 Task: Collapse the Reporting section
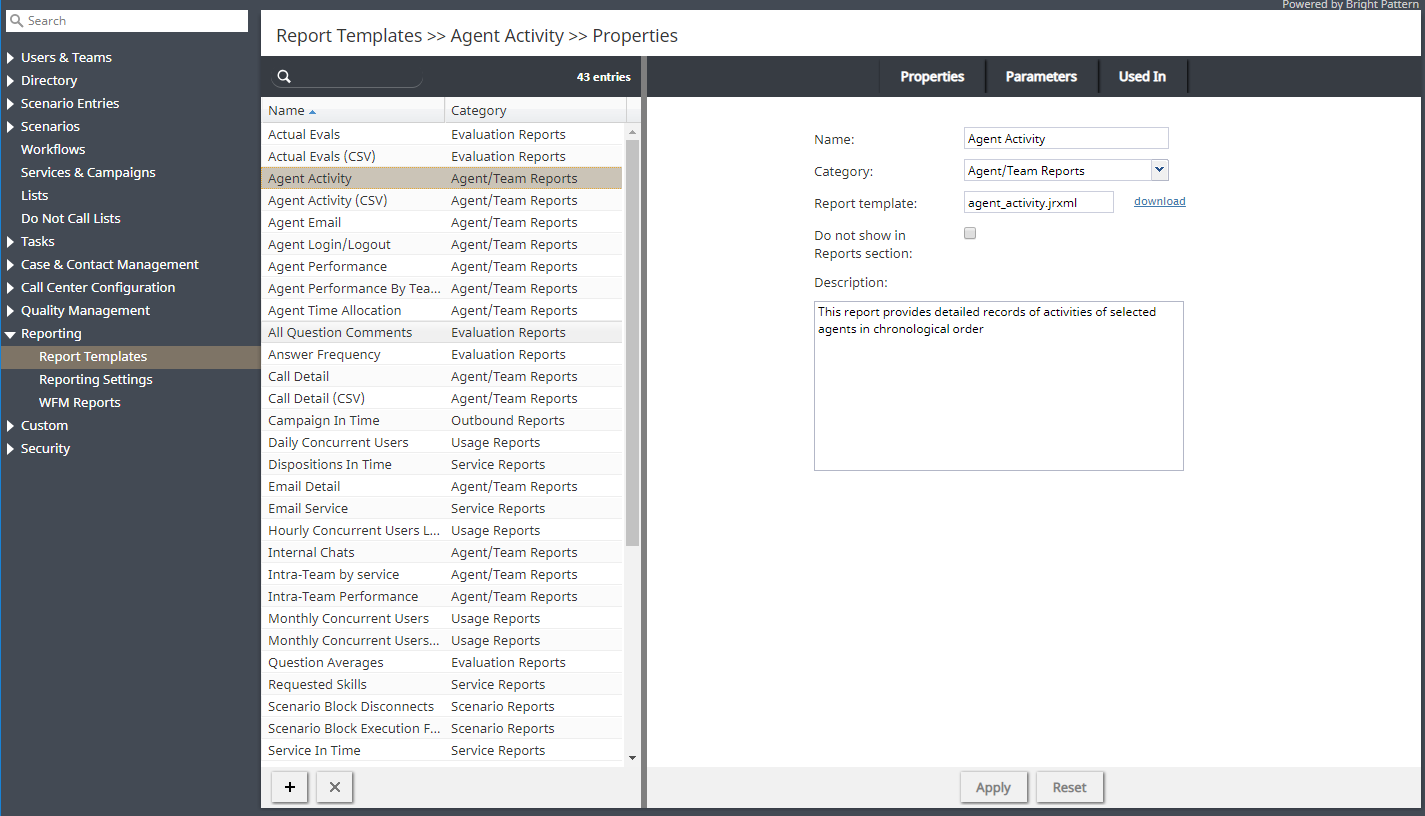11,334
